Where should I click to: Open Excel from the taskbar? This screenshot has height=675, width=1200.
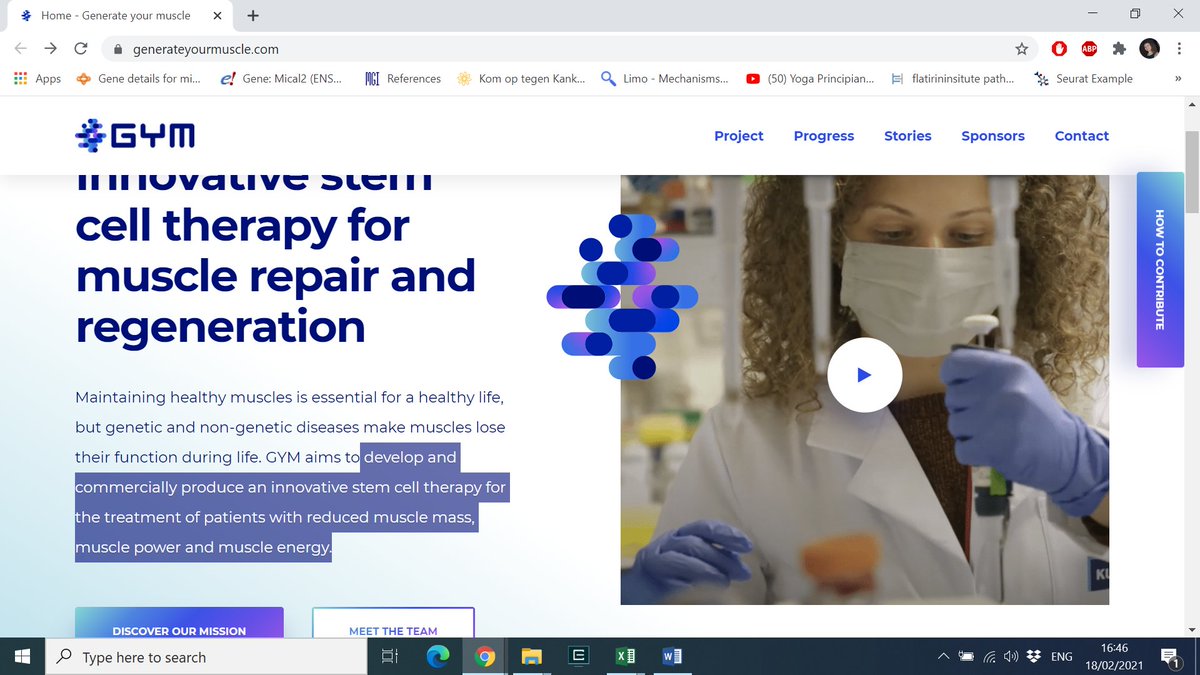coord(626,656)
